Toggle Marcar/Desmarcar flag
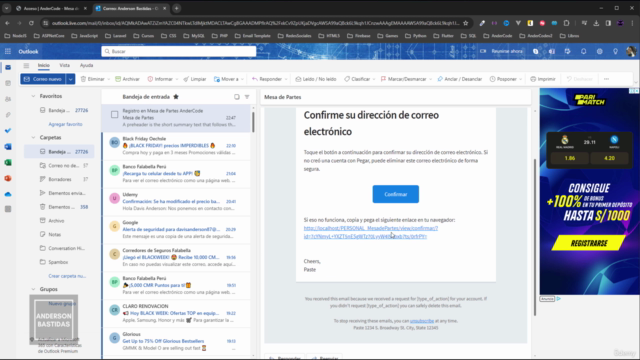The image size is (640, 360). pyautogui.click(x=404, y=79)
